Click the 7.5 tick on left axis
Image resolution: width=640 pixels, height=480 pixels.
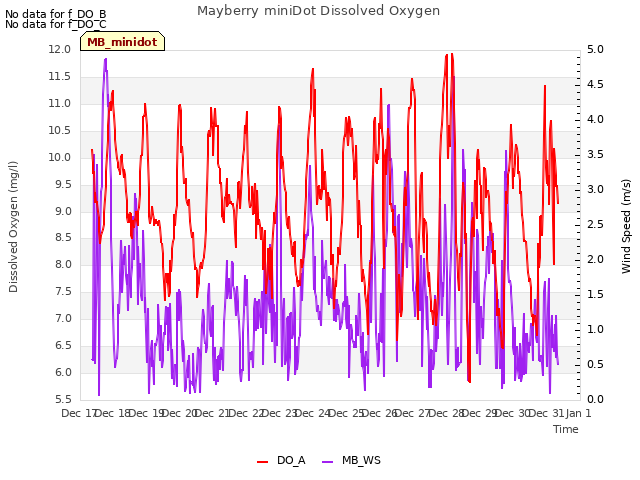coord(63,291)
